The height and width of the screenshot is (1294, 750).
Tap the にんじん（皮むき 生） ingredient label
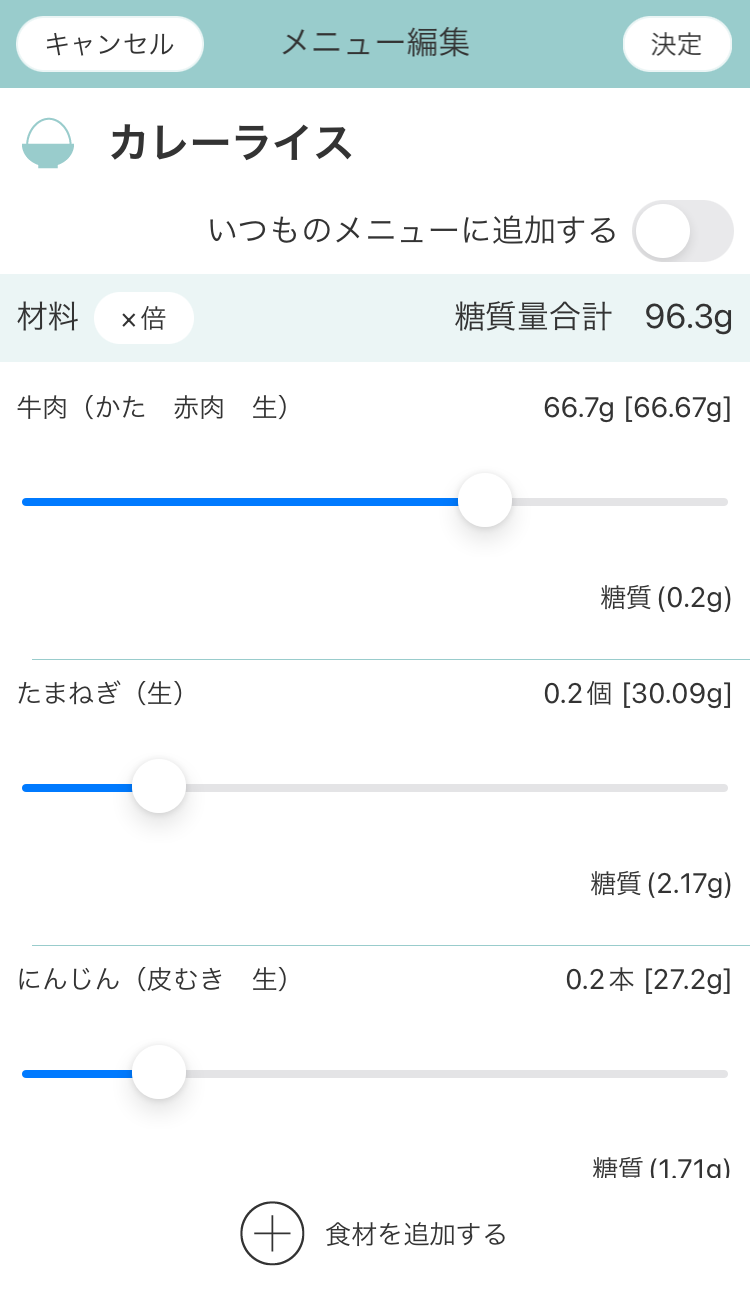pyautogui.click(x=154, y=979)
